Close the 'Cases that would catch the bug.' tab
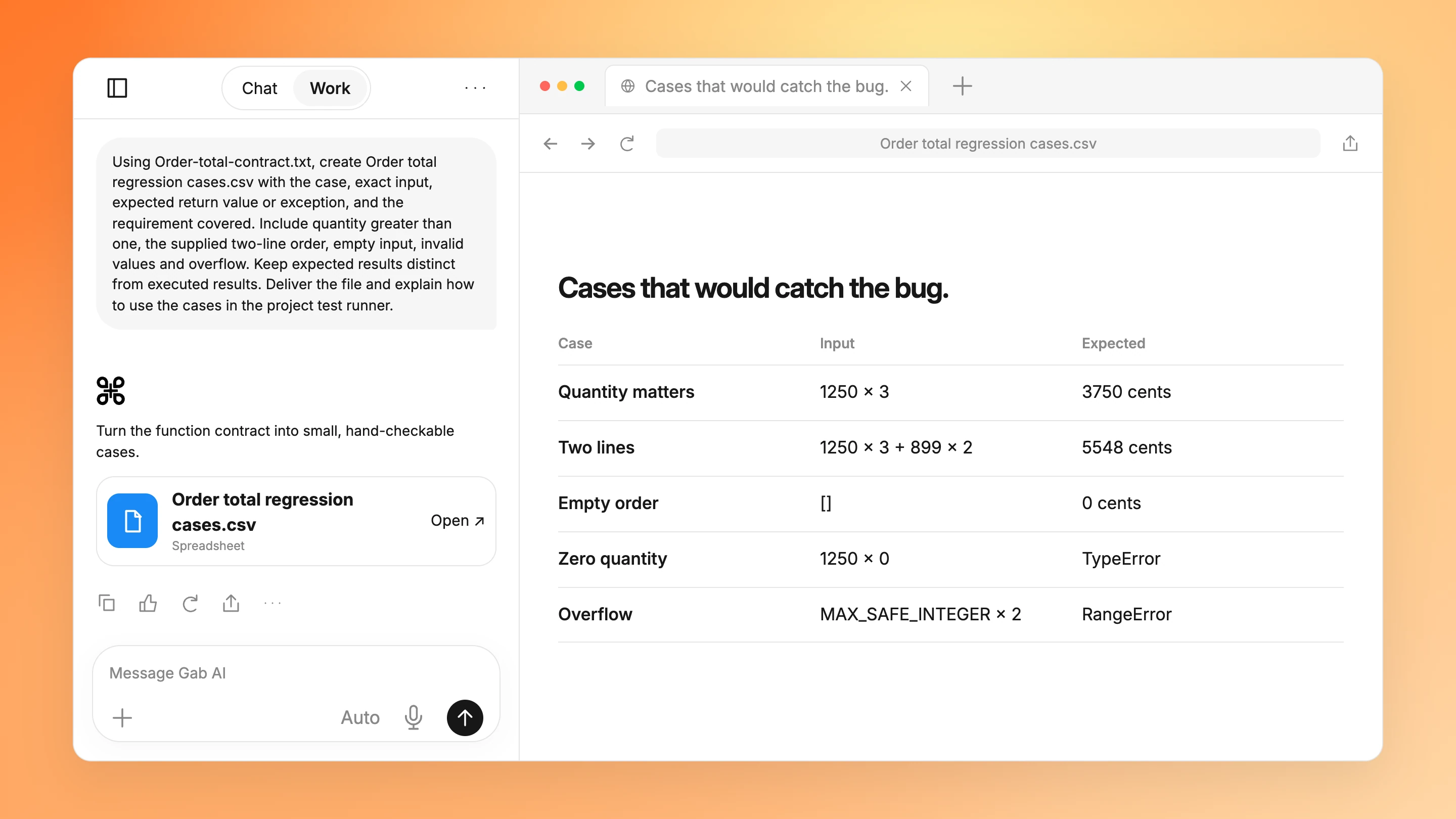Screen dimensions: 1456x819 tap(905, 86)
